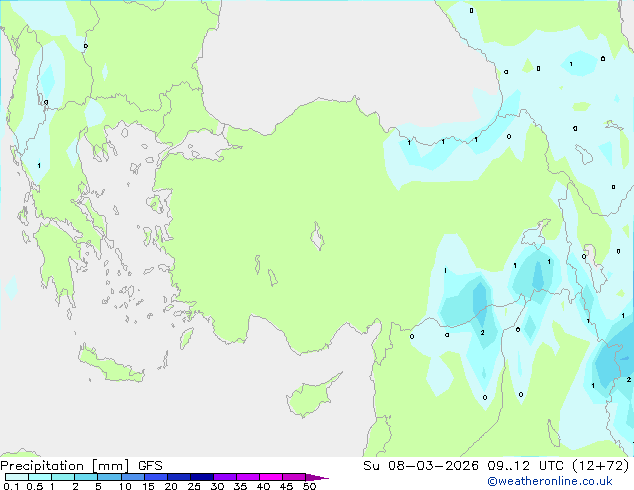Click the '(12+72)' forecast offset text
The image size is (634, 490).
[x=601, y=466]
